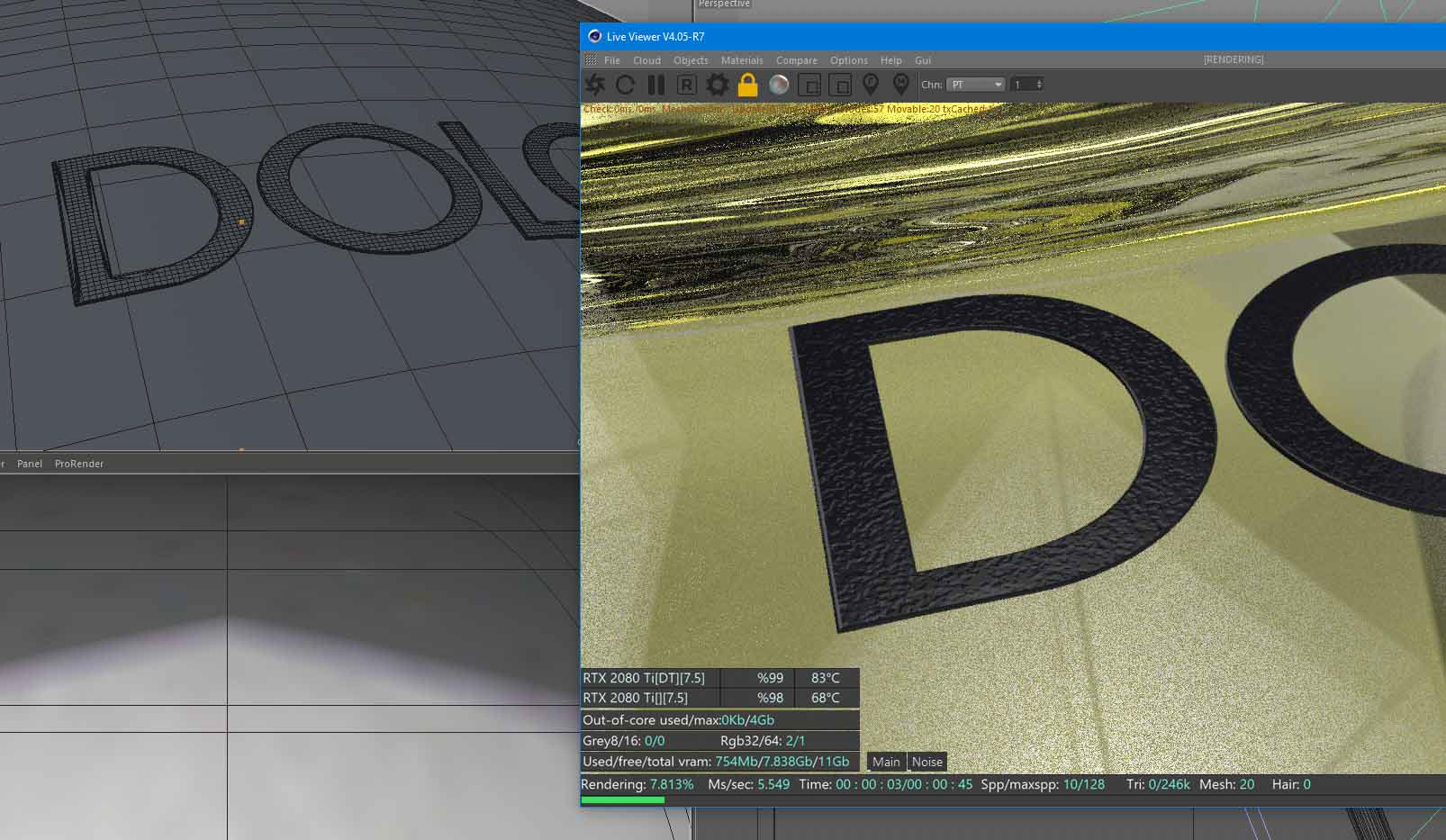The image size is (1446, 840).
Task: Open the Objects menu
Action: click(x=691, y=60)
